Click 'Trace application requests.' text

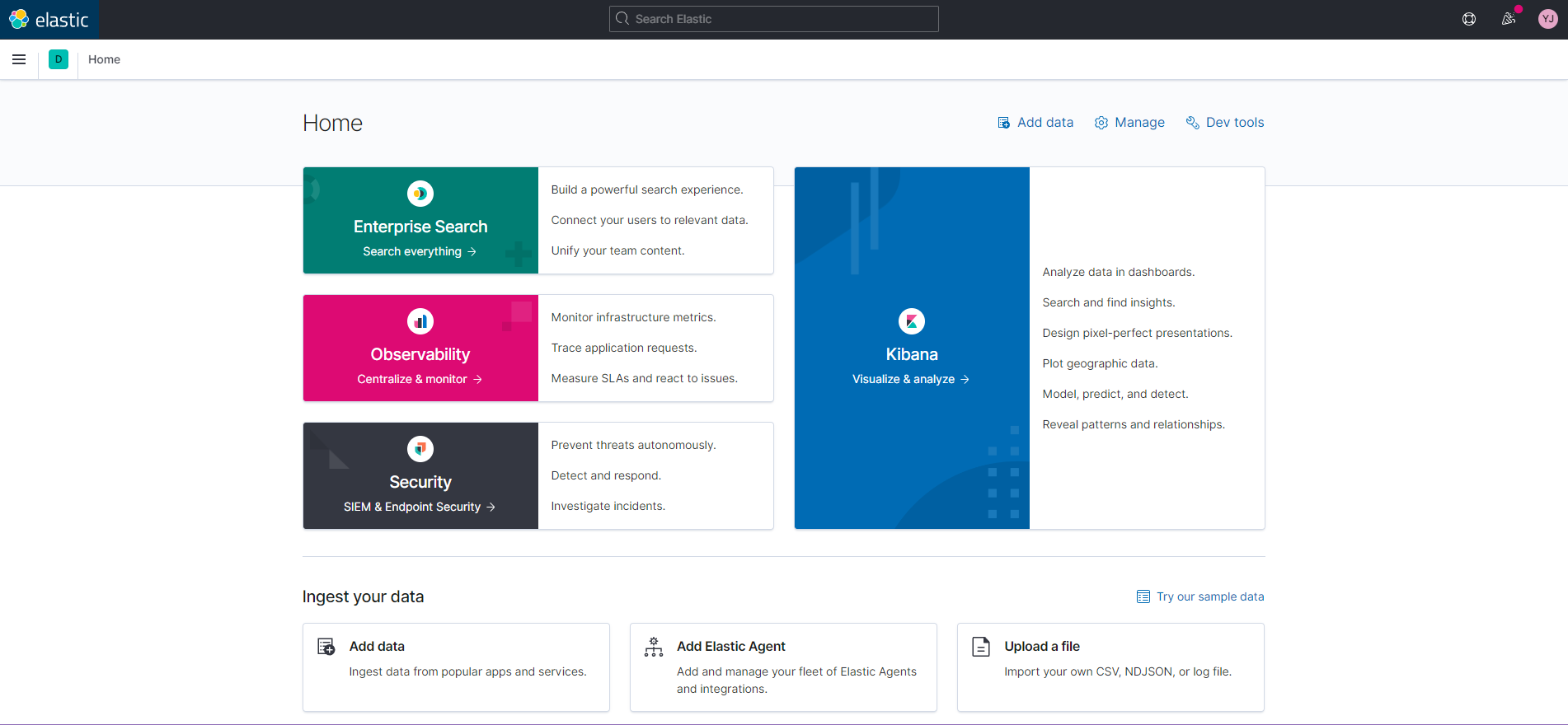pyautogui.click(x=624, y=348)
